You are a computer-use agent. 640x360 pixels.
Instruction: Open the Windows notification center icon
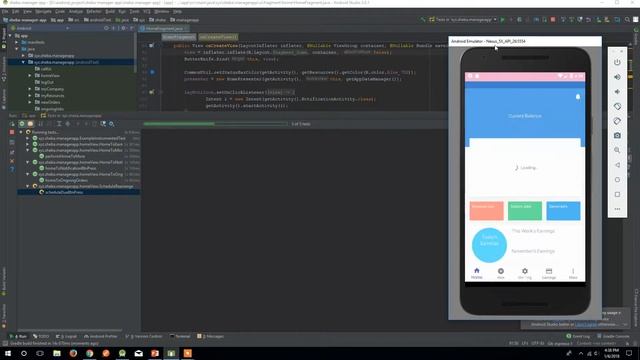coord(629,353)
